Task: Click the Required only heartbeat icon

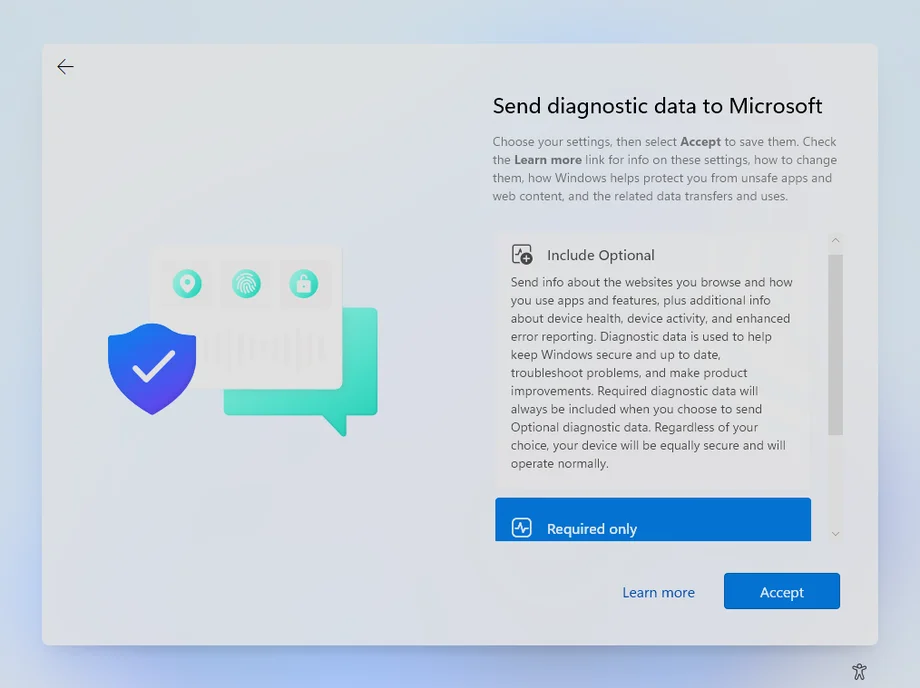Action: click(x=522, y=528)
